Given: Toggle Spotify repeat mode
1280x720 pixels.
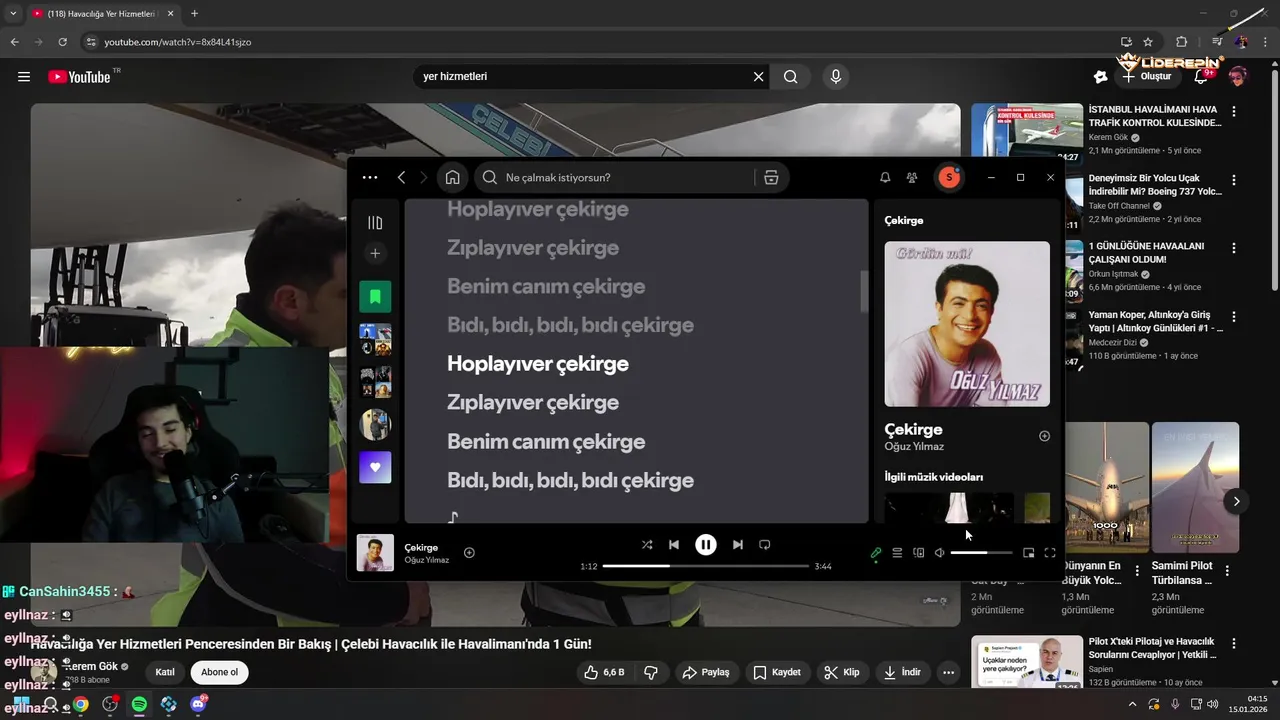Looking at the screenshot, I should click(765, 545).
